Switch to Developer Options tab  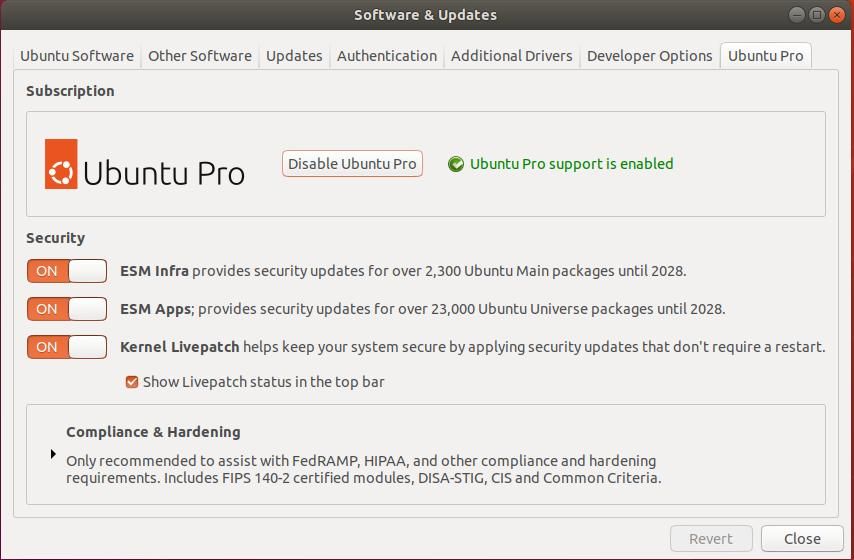[x=649, y=56]
